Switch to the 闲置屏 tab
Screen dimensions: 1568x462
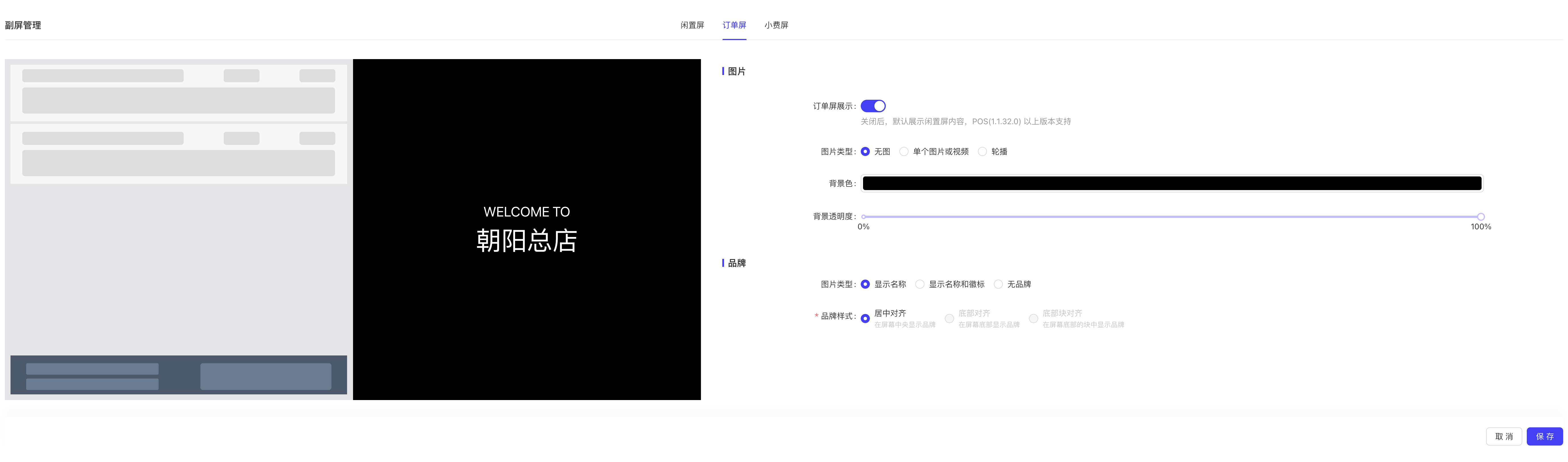(692, 25)
